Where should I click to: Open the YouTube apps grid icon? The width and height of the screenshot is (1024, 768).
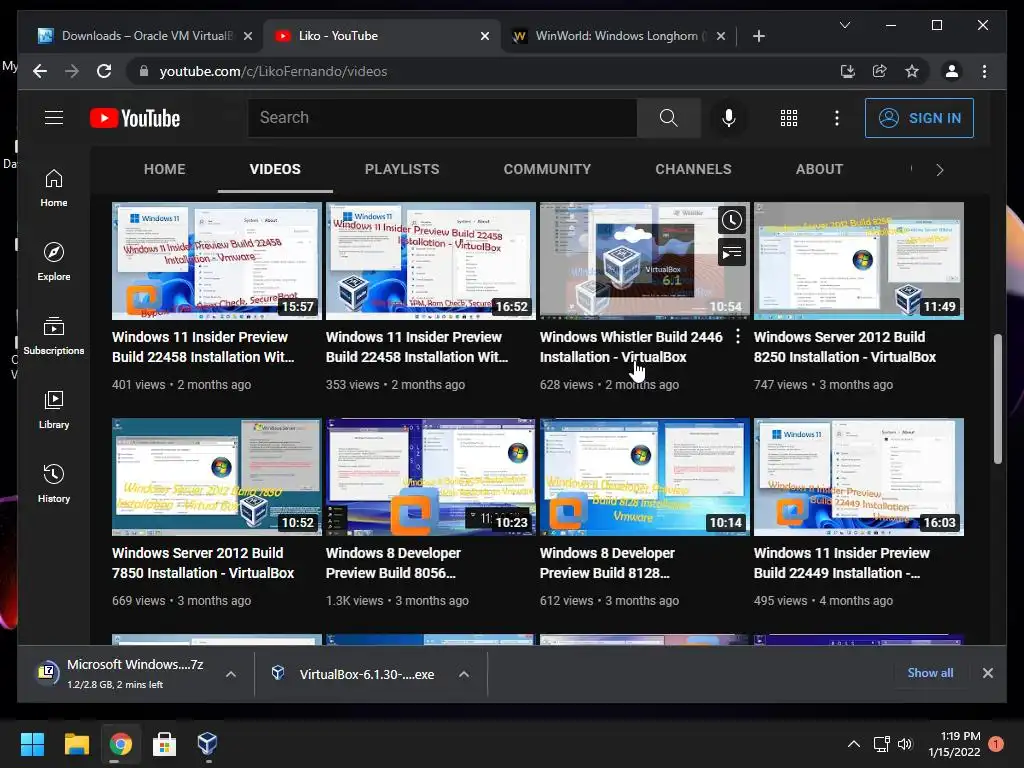click(789, 118)
